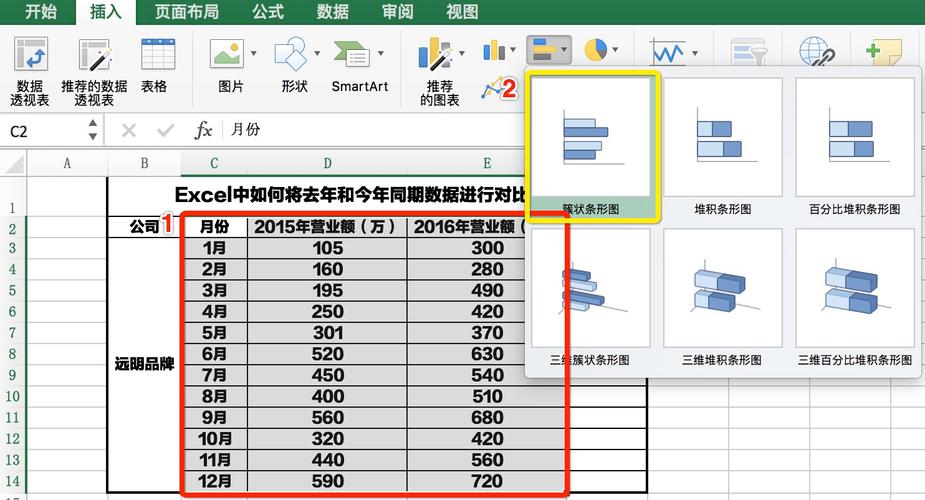
Task: Click the 公司 header cell
Action: coord(144,226)
